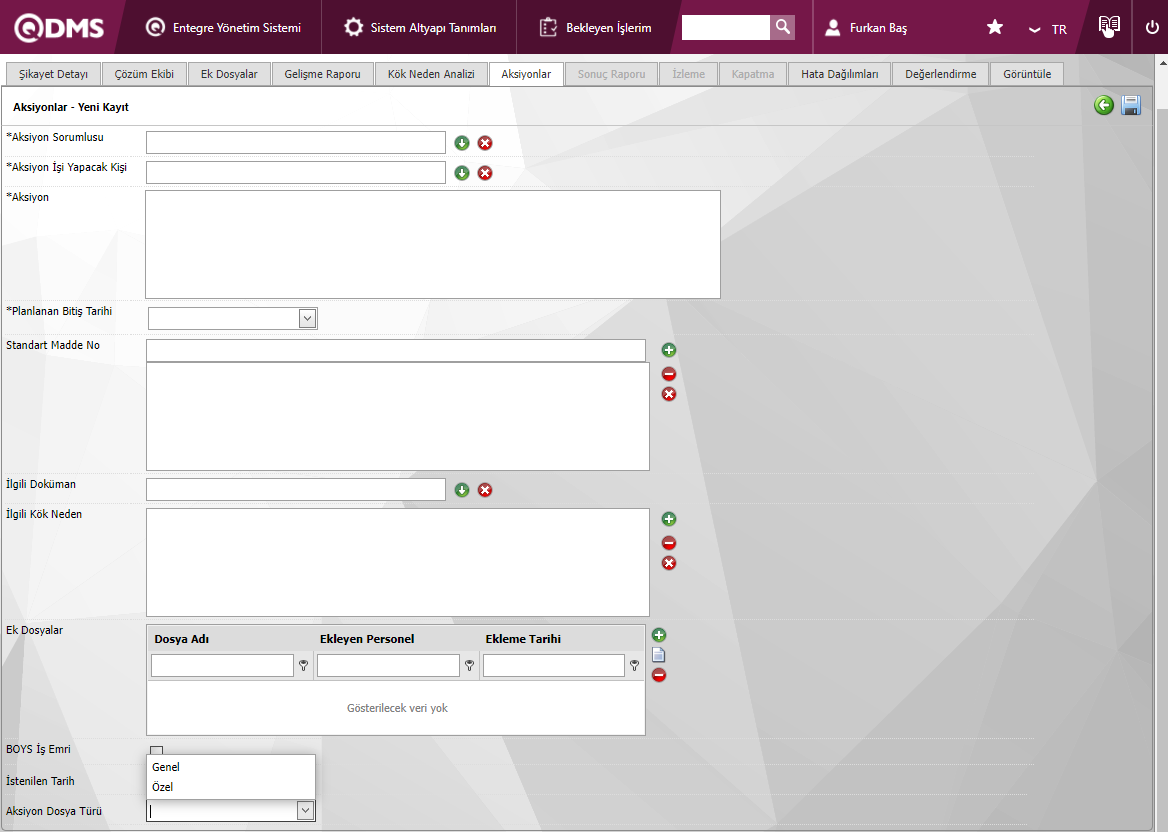Open language TR selector

coord(1048,29)
